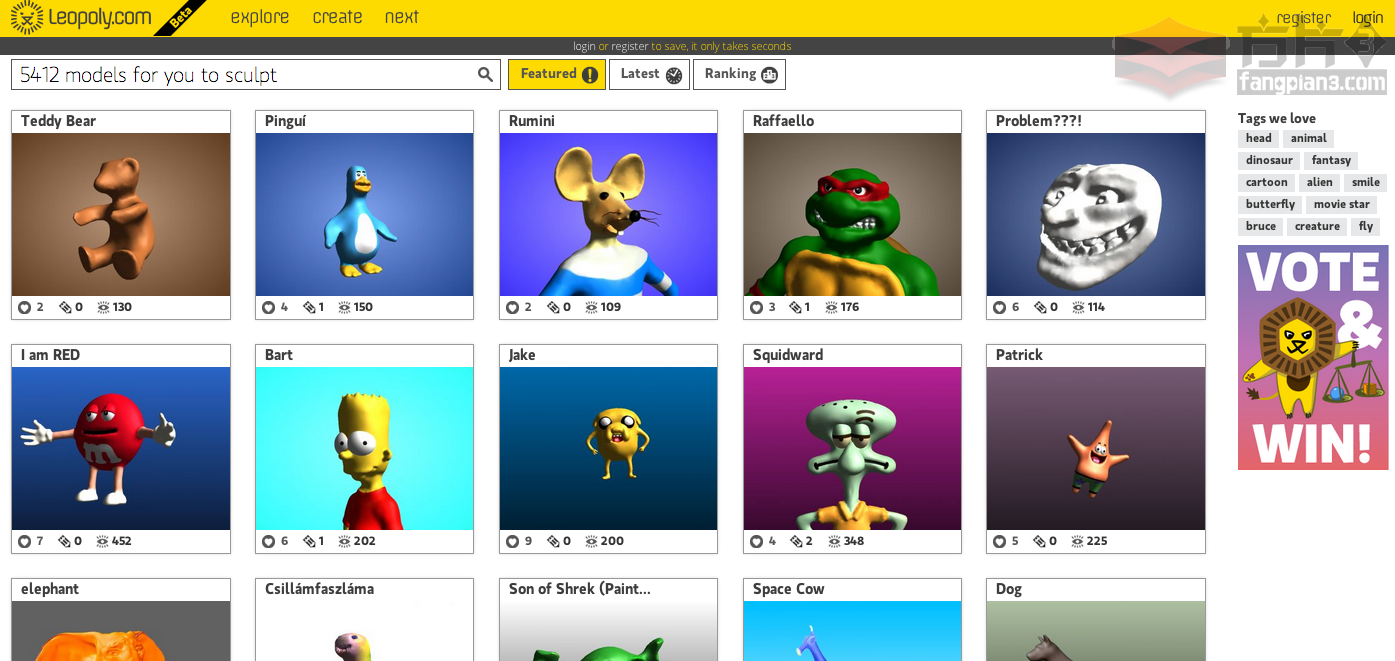Click the remix icon on Teddy Bear card
The width and height of the screenshot is (1395, 661).
pos(65,308)
